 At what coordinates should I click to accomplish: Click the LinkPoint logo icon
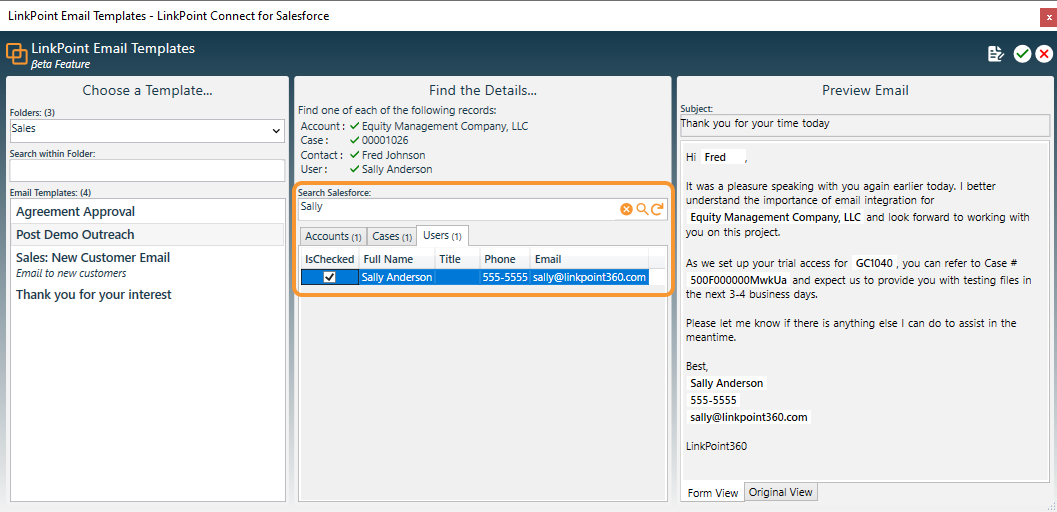pyautogui.click(x=17, y=55)
